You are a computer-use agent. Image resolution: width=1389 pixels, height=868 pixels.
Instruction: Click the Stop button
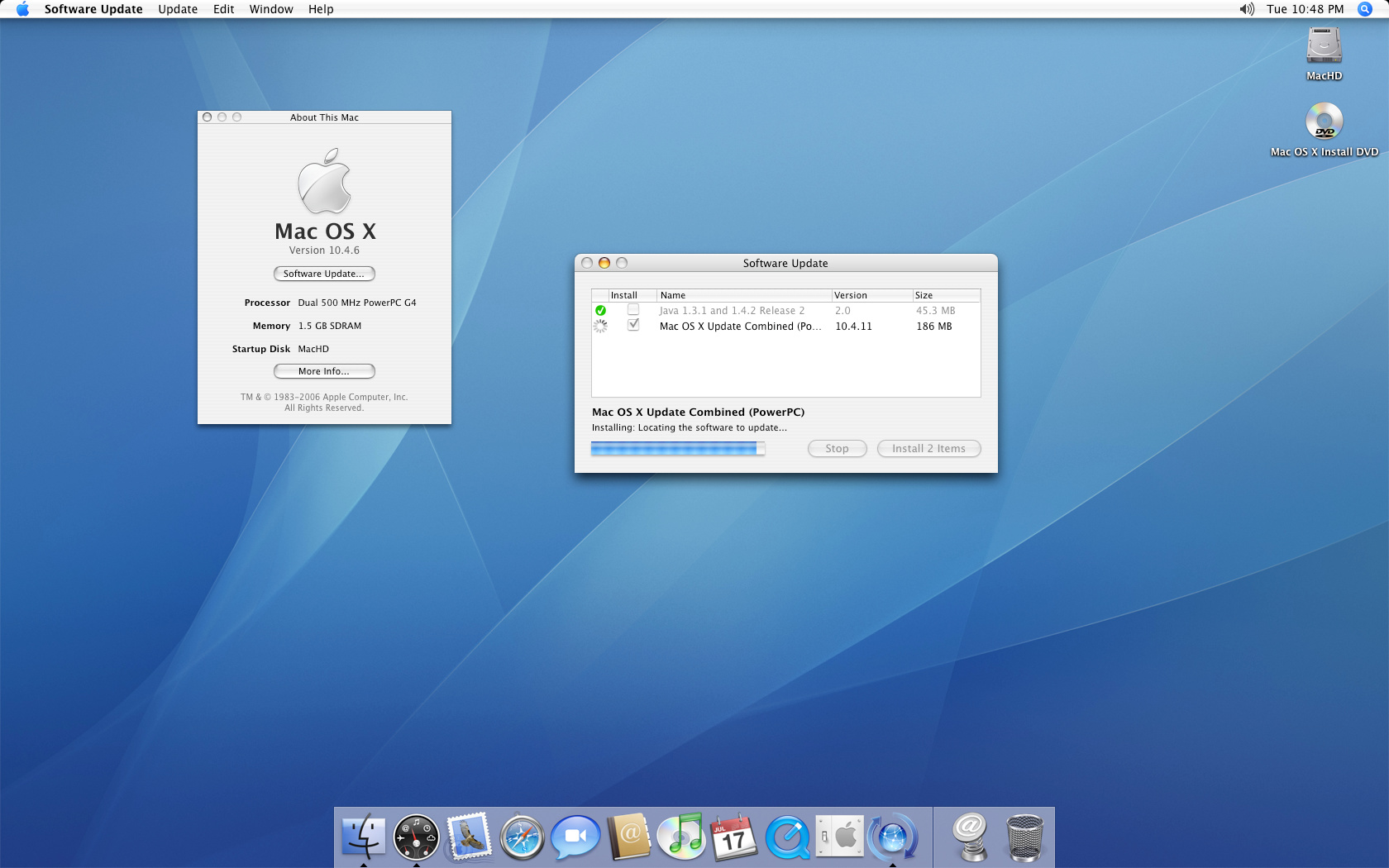(x=837, y=448)
